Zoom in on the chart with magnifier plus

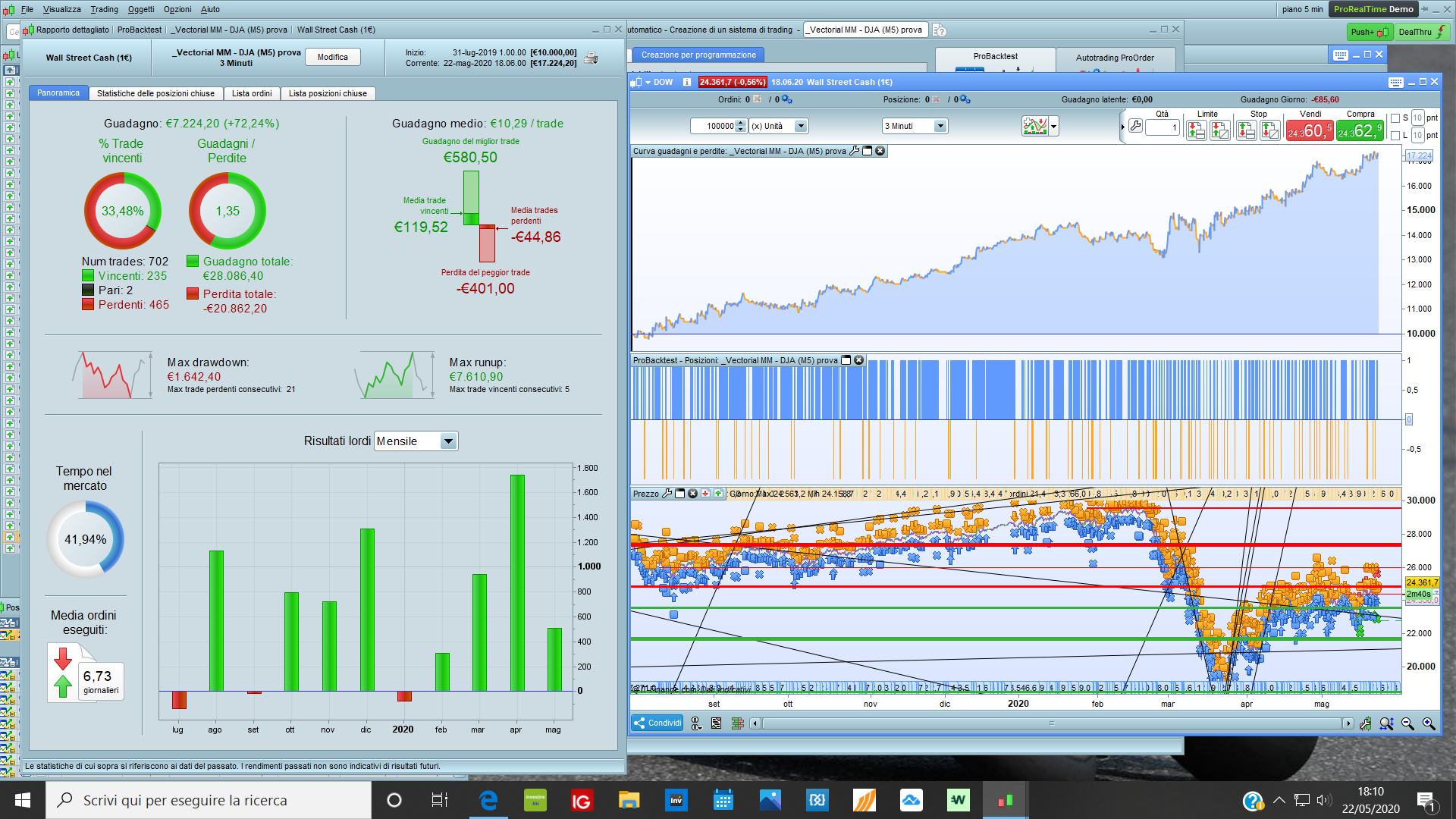pyautogui.click(x=1429, y=724)
